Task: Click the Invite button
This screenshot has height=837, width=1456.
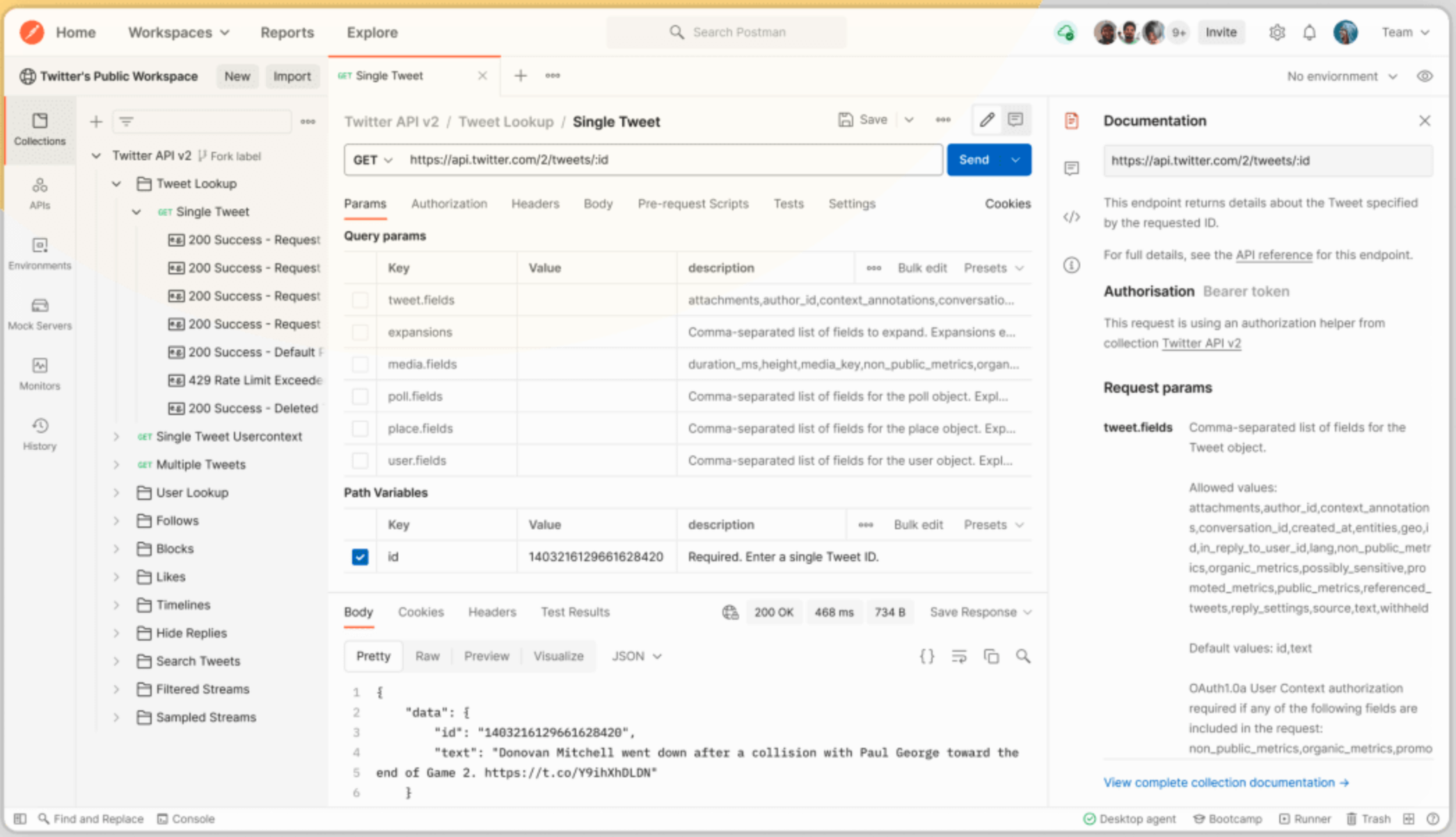Action: pyautogui.click(x=1221, y=32)
